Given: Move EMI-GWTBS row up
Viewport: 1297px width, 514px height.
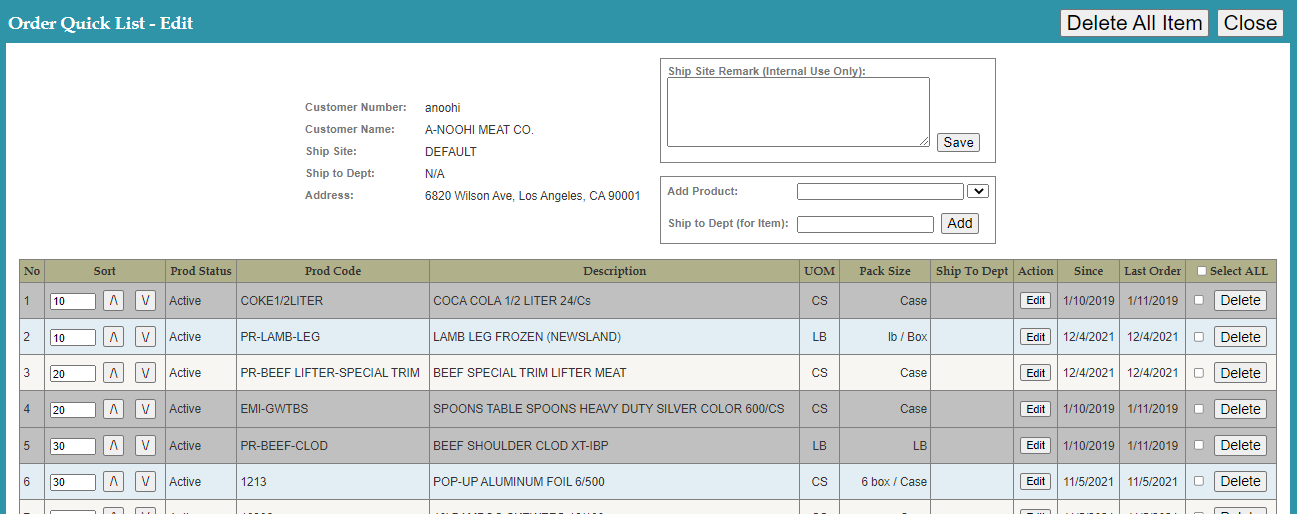Looking at the screenshot, I should (113, 409).
